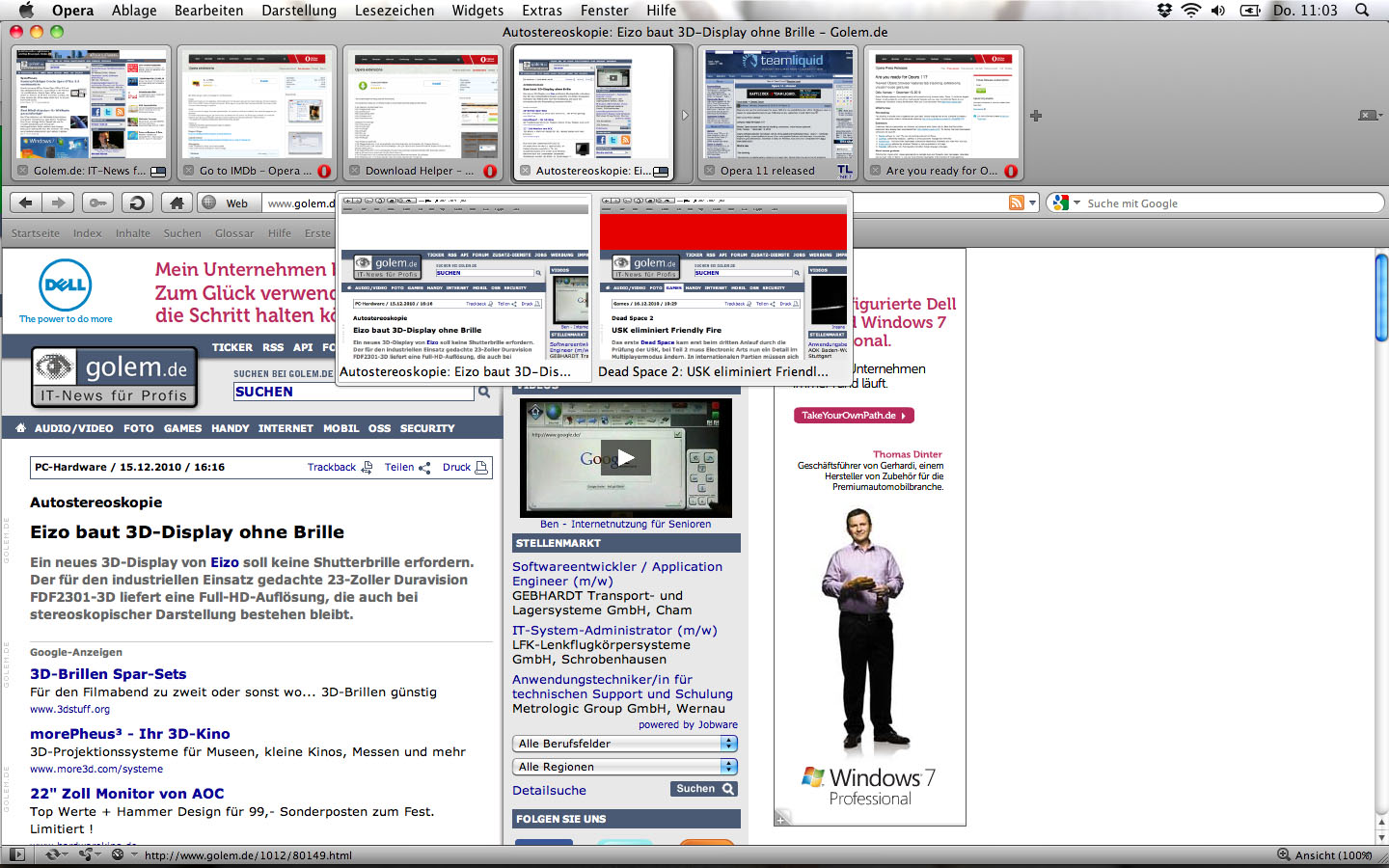Add a new tab with plus icon
This screenshot has width=1389, height=868.
point(1036,116)
